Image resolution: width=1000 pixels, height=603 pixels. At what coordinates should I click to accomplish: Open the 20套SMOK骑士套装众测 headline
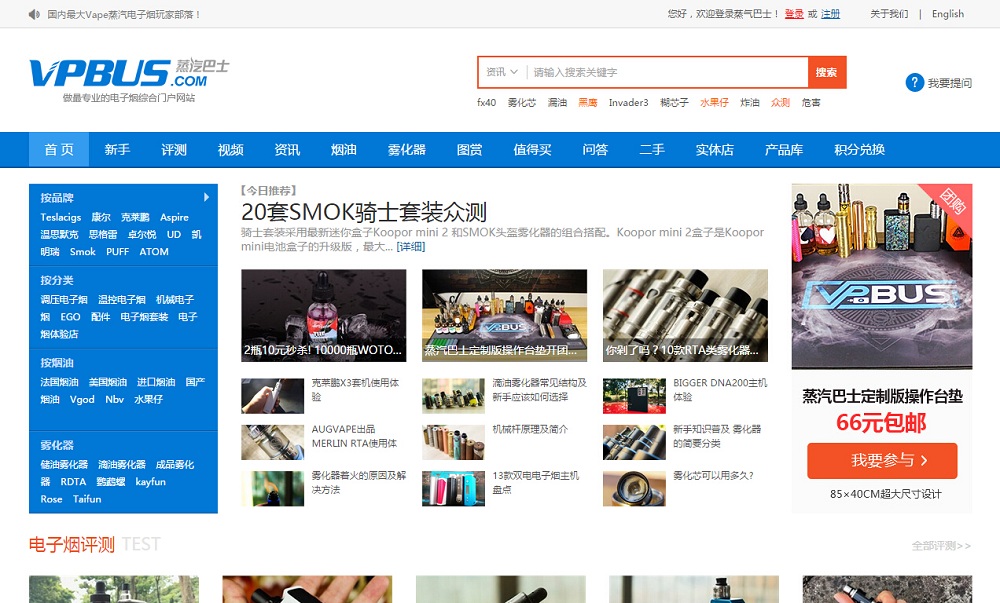pos(364,212)
